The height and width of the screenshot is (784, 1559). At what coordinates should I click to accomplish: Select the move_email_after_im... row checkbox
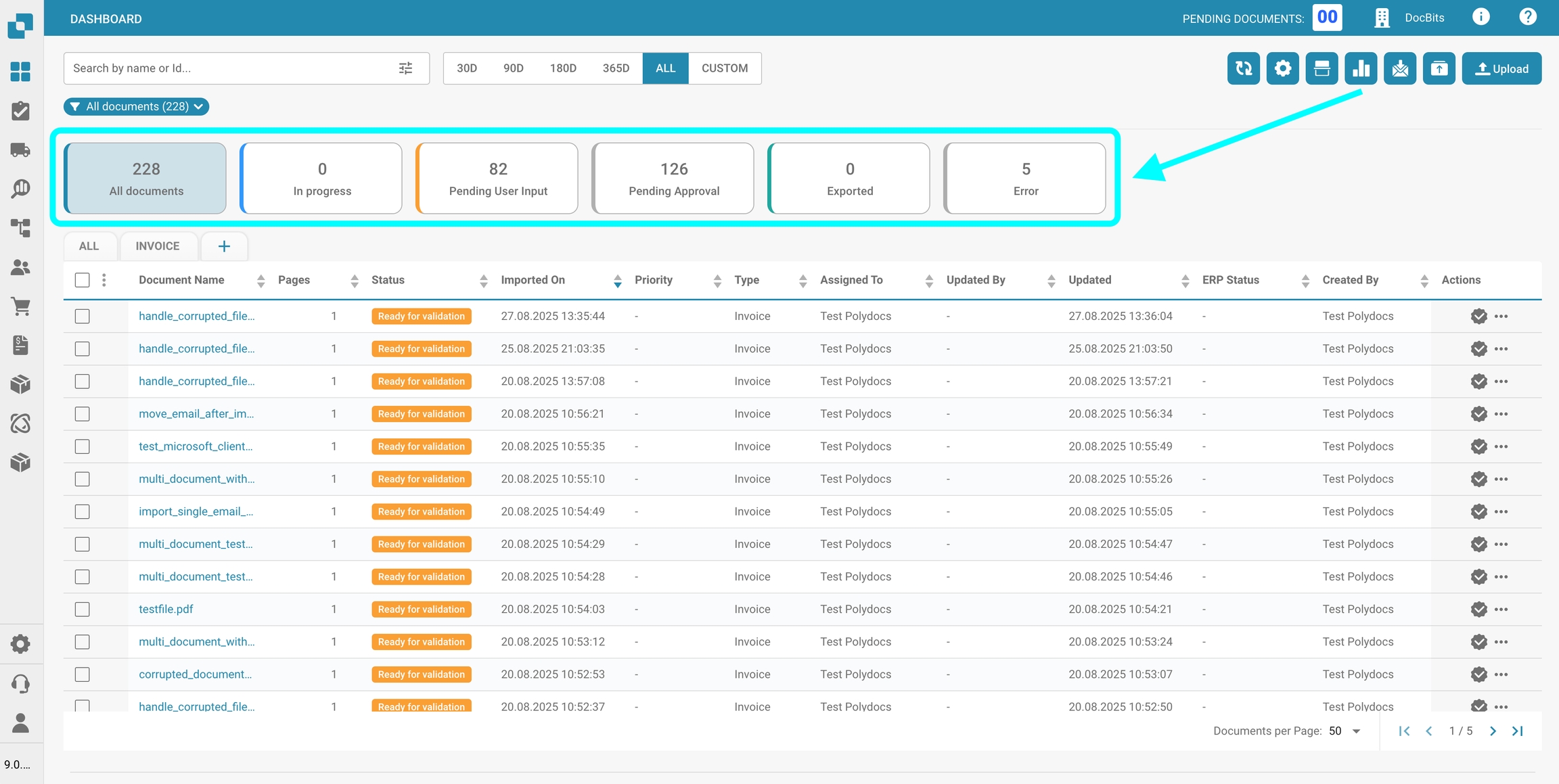coord(83,414)
